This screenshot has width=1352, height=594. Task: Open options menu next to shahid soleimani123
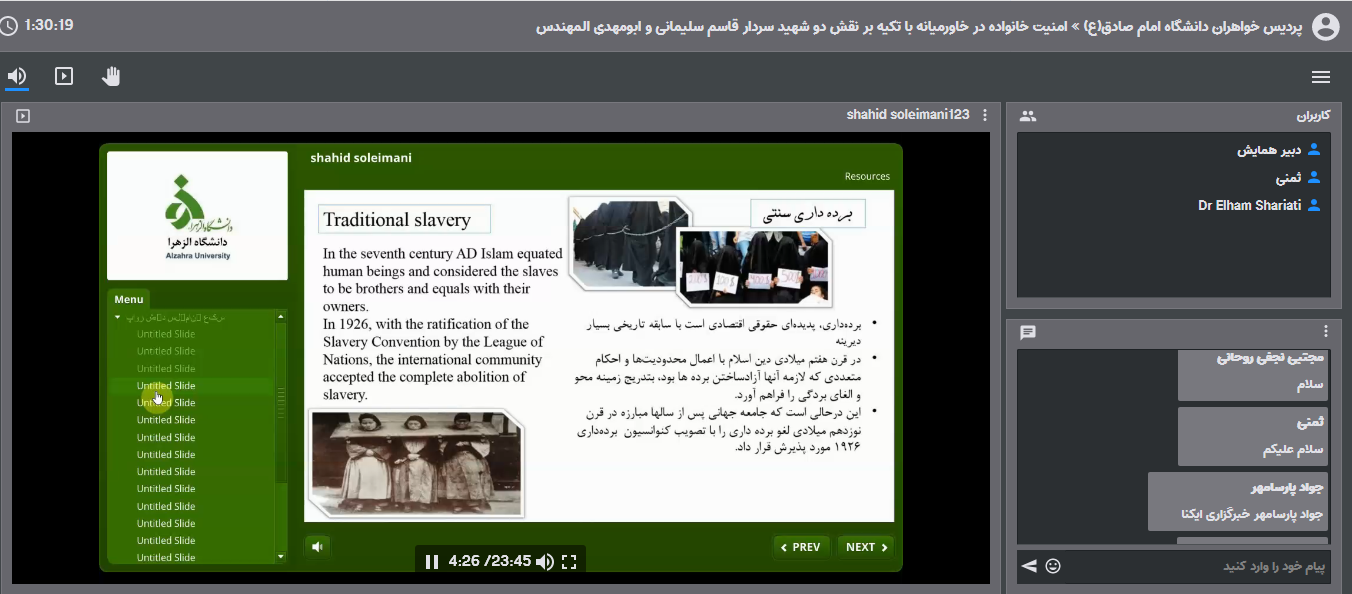click(985, 114)
